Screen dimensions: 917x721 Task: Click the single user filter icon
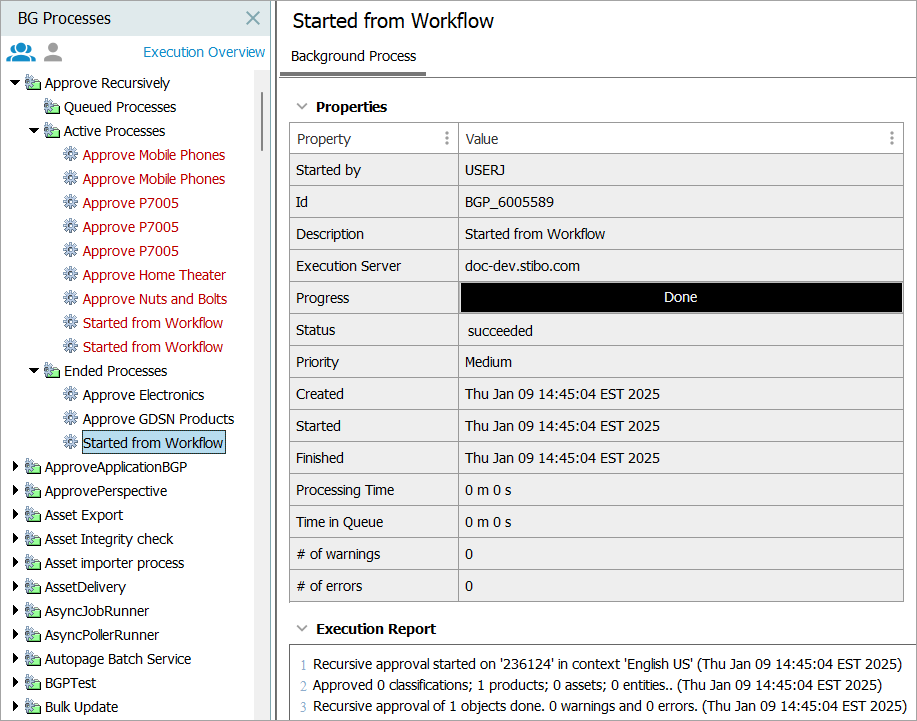(x=53, y=53)
